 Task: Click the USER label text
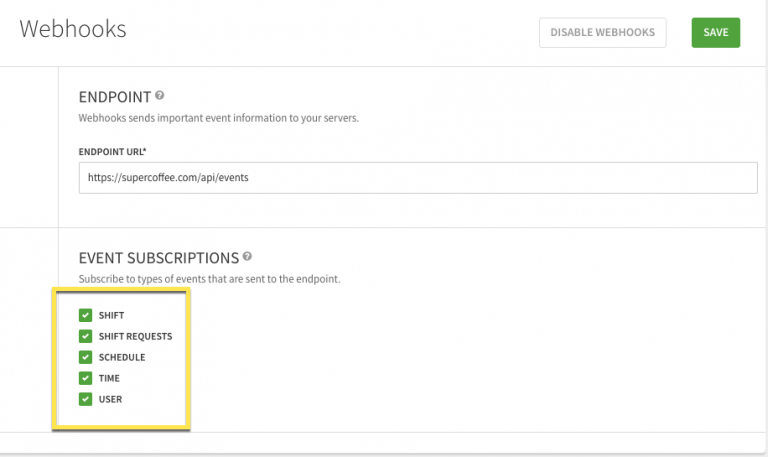110,400
